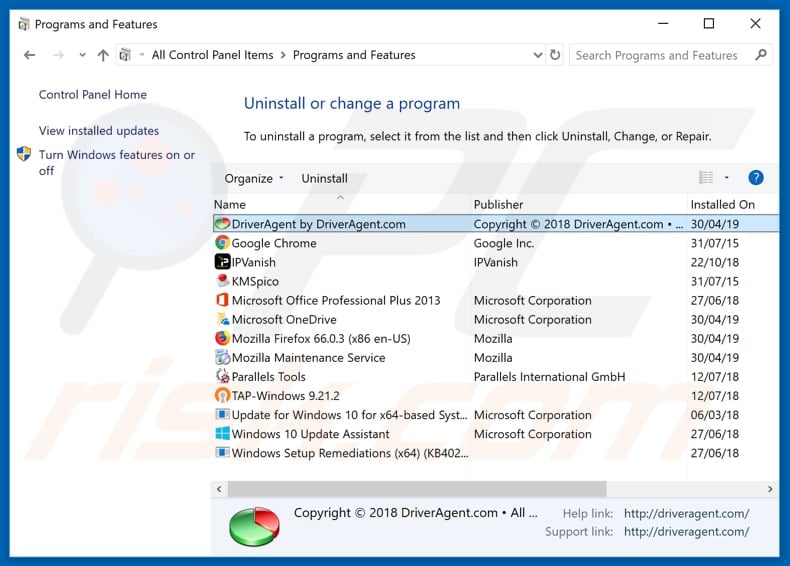Image resolution: width=790 pixels, height=566 pixels.
Task: Click the scrollbar right arrow
Action: tap(770, 489)
